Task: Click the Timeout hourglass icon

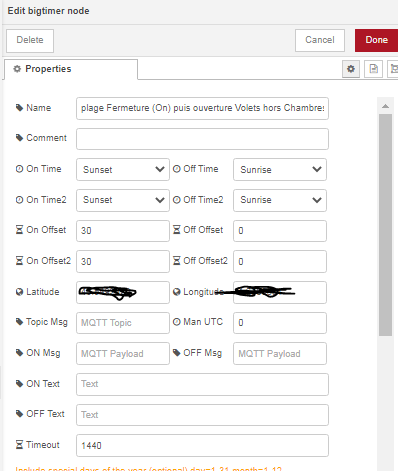Action: pyautogui.click(x=19, y=445)
